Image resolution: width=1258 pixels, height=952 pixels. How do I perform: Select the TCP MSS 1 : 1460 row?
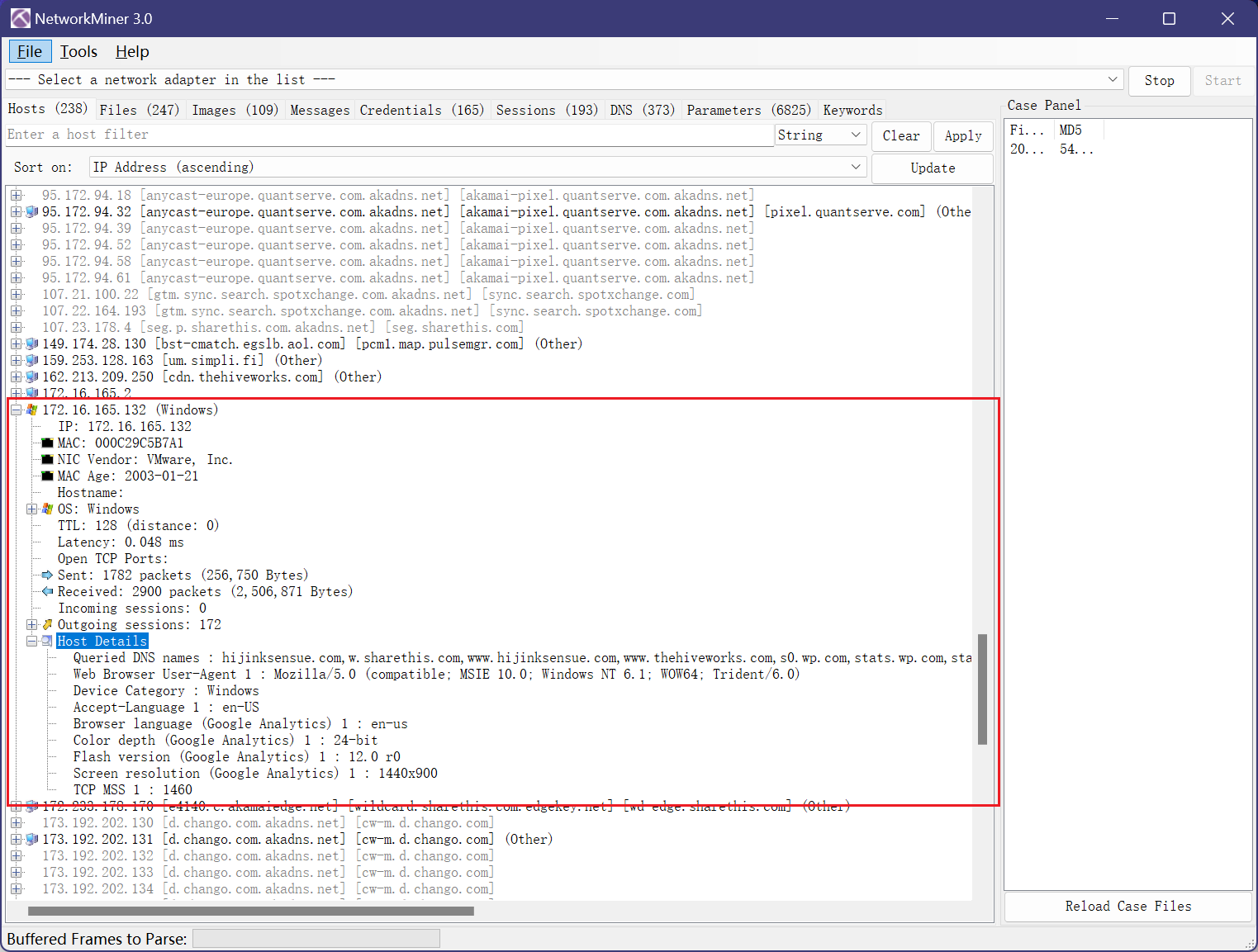pyautogui.click(x=132, y=789)
